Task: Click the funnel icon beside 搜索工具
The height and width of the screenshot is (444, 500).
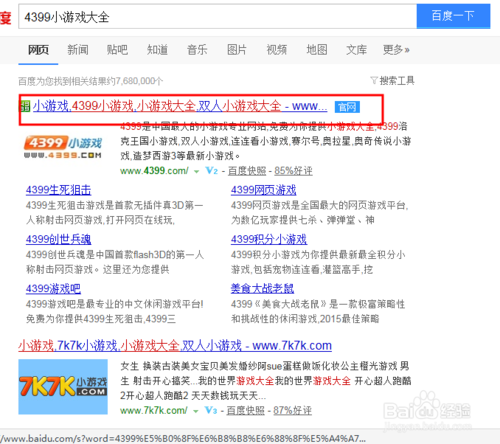Action: tap(374, 81)
